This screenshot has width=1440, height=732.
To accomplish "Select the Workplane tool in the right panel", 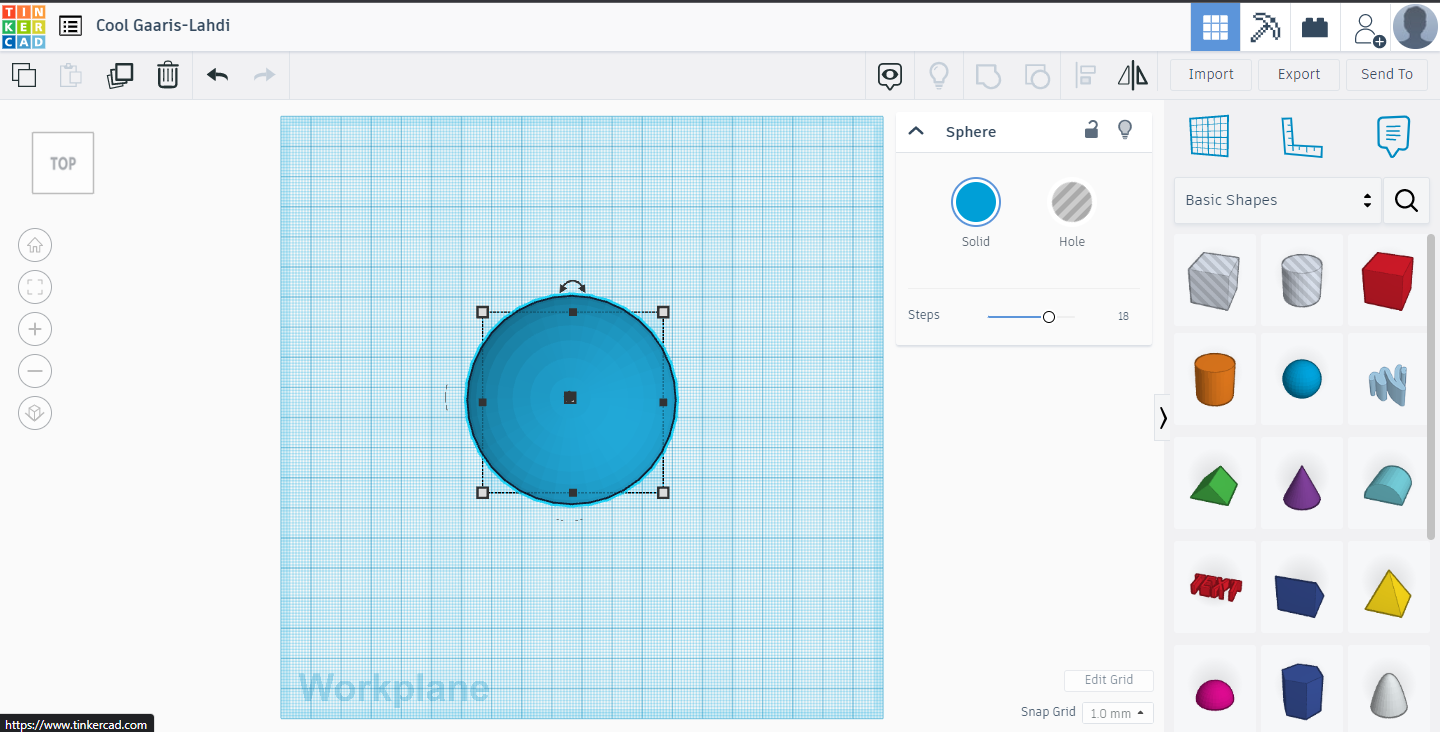I will coord(1209,136).
